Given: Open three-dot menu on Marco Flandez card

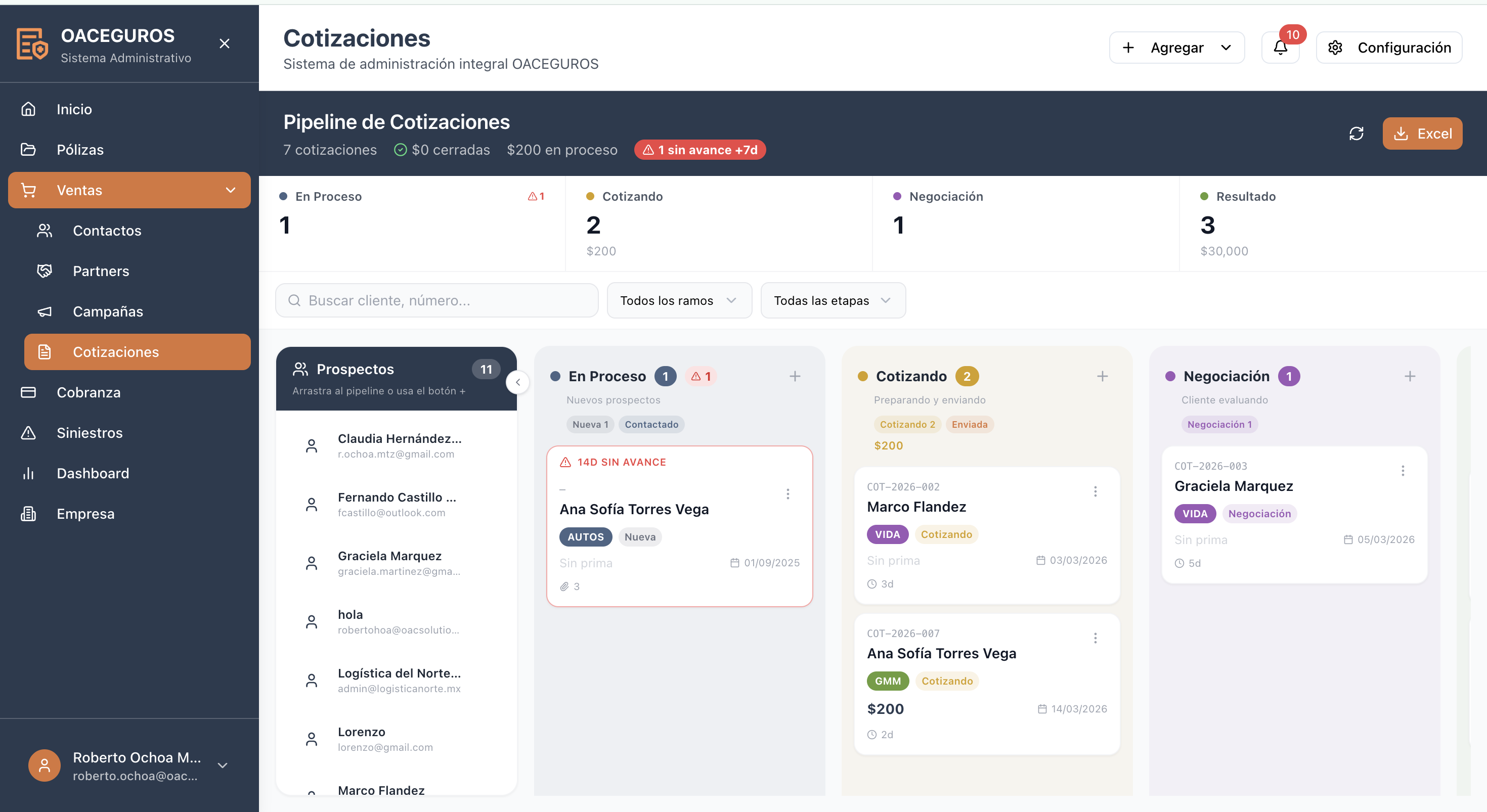Looking at the screenshot, I should click(1095, 492).
